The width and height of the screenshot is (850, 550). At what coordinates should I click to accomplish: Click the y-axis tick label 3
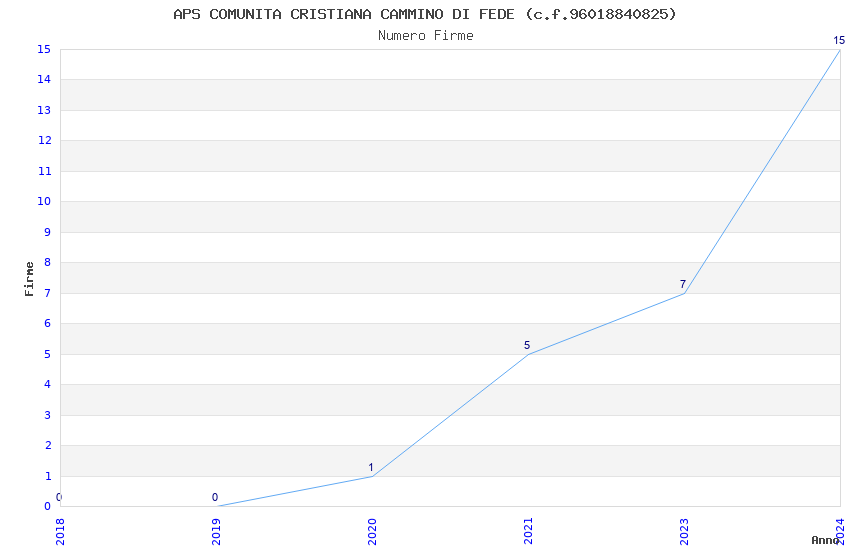pos(48,415)
